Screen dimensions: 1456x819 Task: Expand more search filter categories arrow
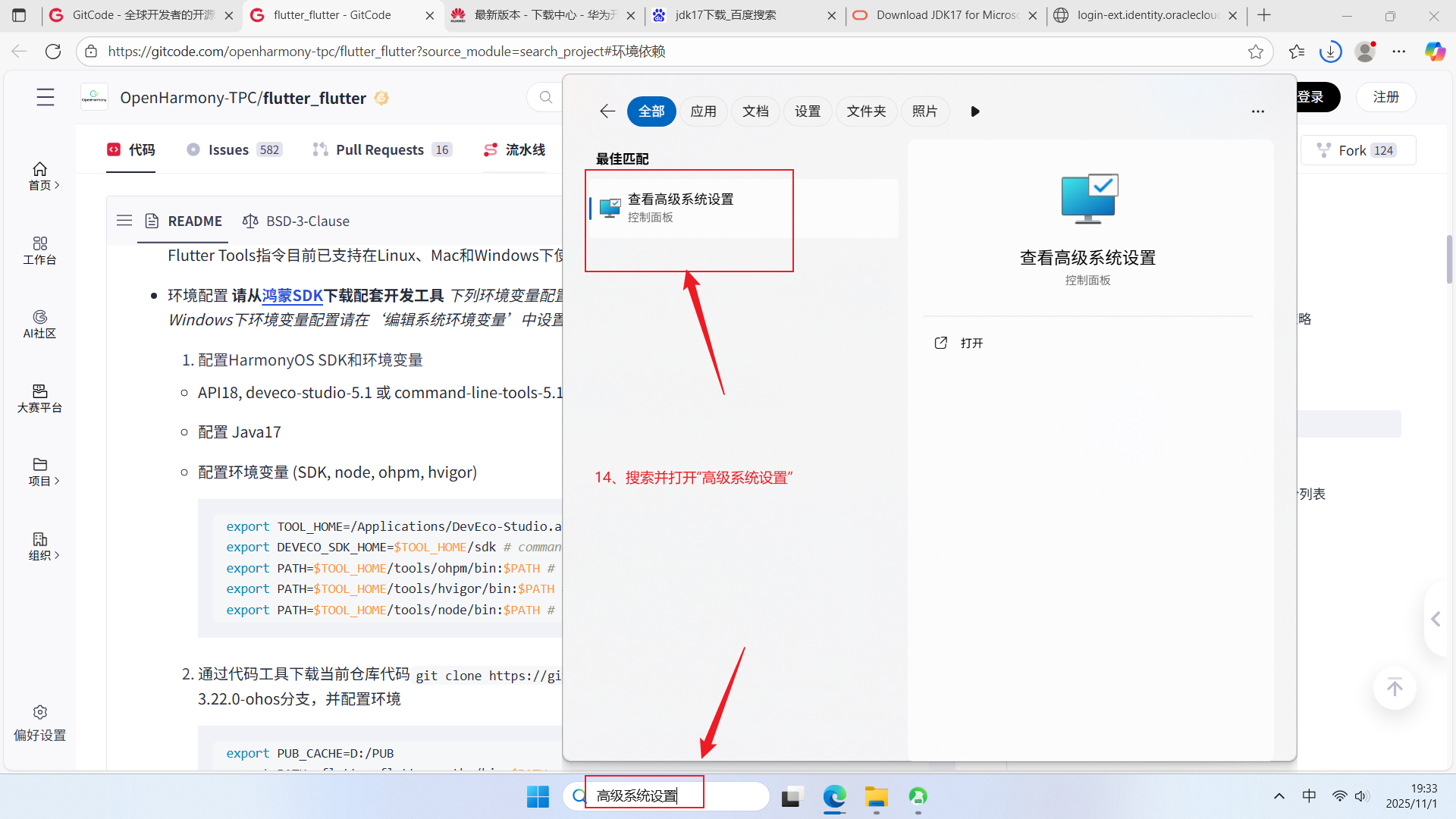tap(975, 111)
